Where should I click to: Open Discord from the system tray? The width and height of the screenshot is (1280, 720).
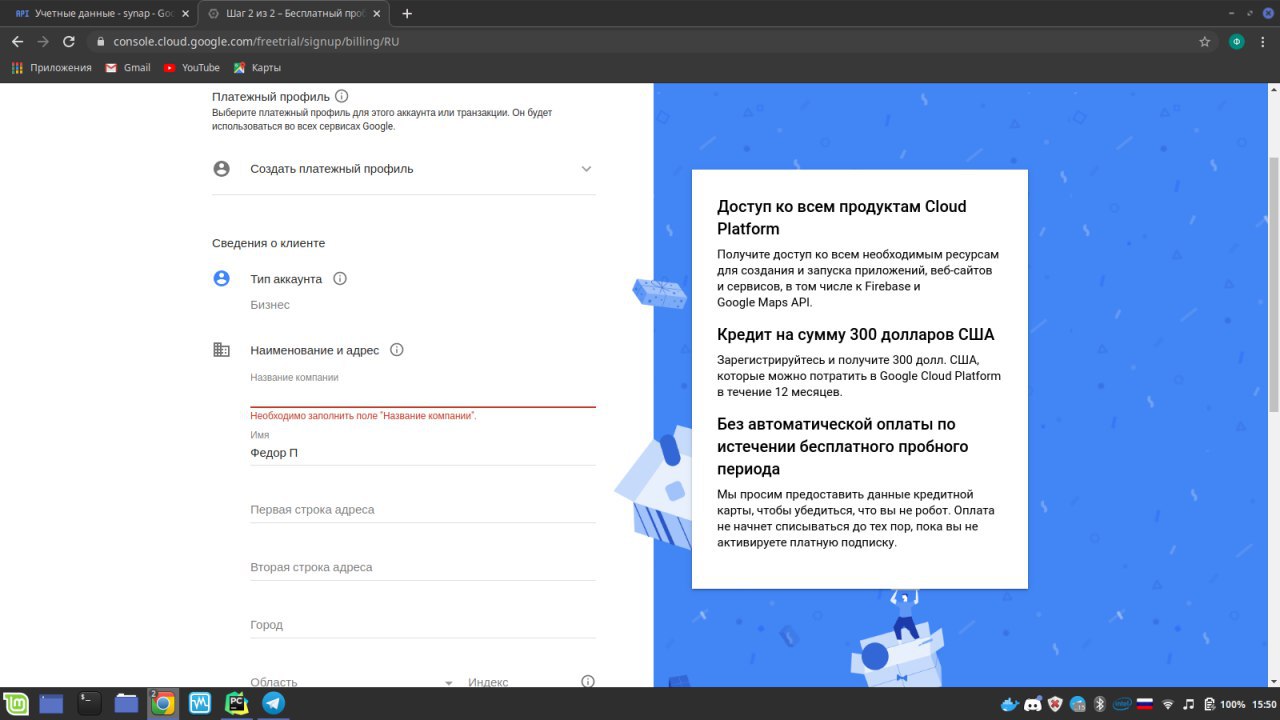(x=1033, y=704)
